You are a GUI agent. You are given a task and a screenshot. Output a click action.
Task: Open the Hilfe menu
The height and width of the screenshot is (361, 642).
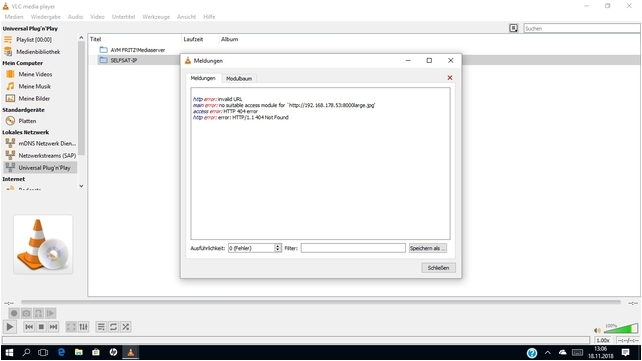click(x=209, y=17)
